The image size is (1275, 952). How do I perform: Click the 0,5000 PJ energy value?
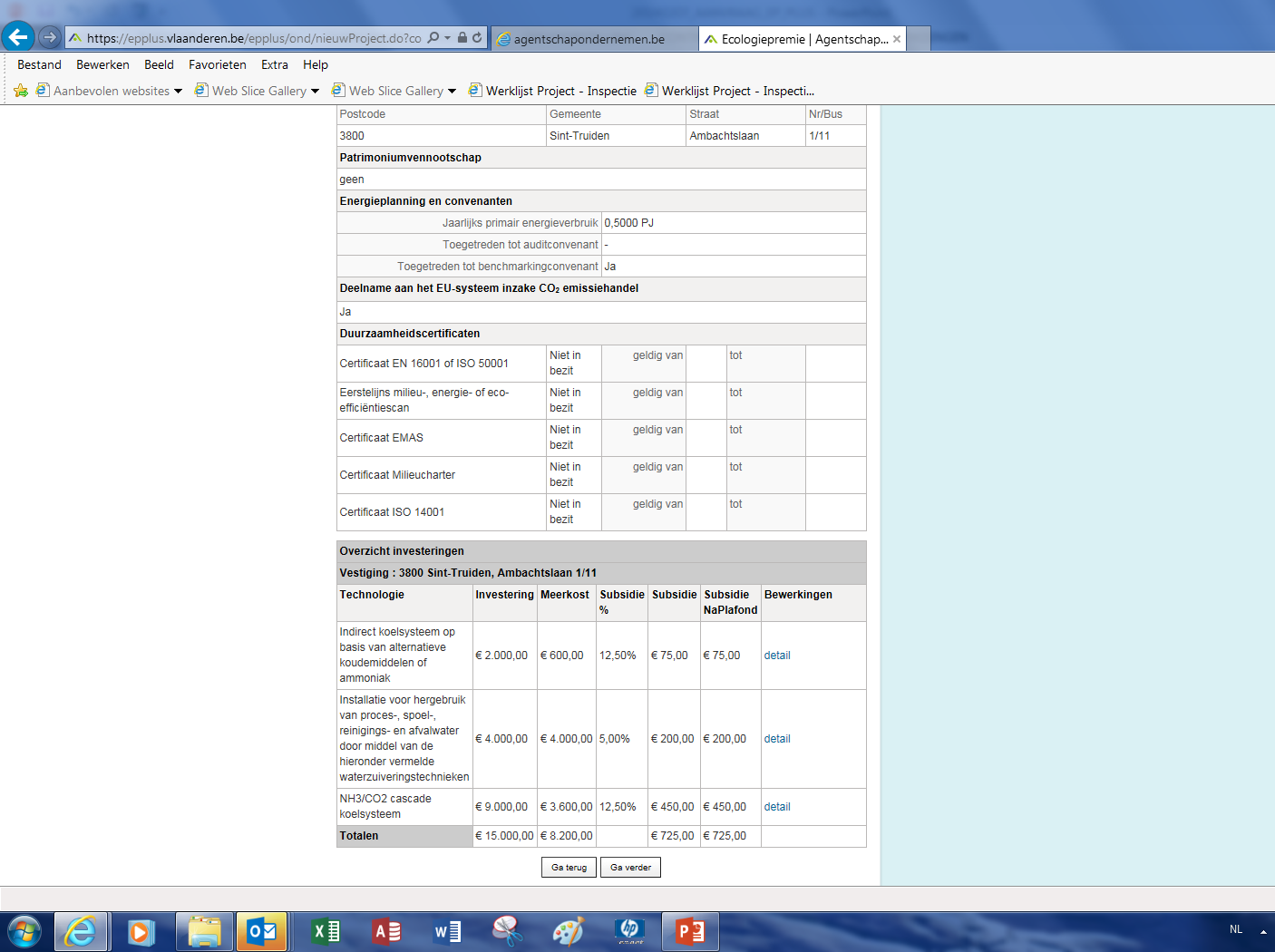click(x=628, y=223)
